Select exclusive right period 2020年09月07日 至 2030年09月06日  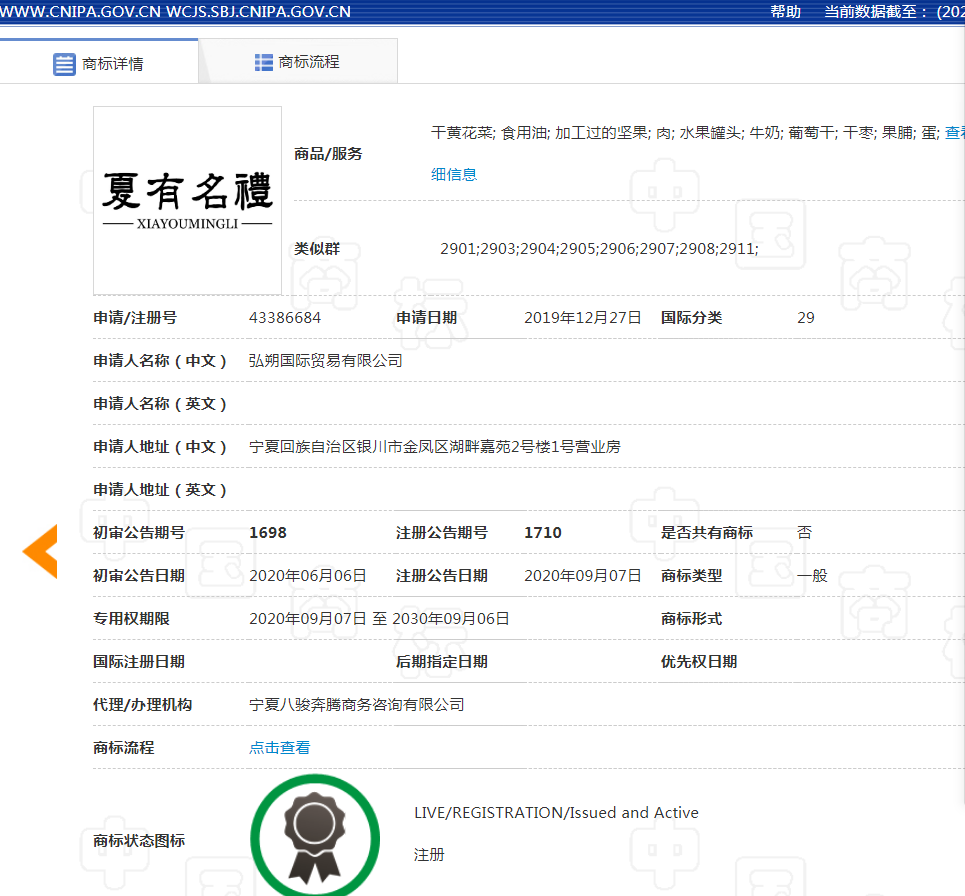[379, 619]
